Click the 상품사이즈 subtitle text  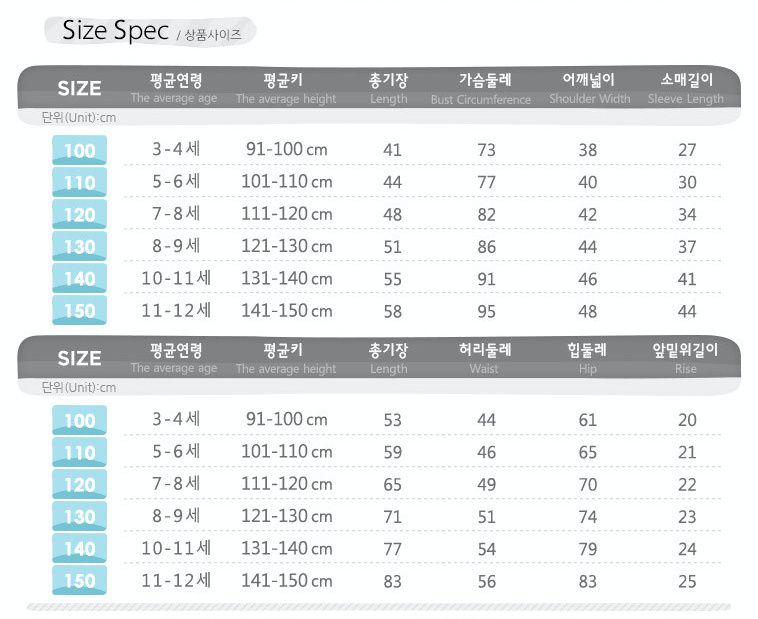[212, 35]
